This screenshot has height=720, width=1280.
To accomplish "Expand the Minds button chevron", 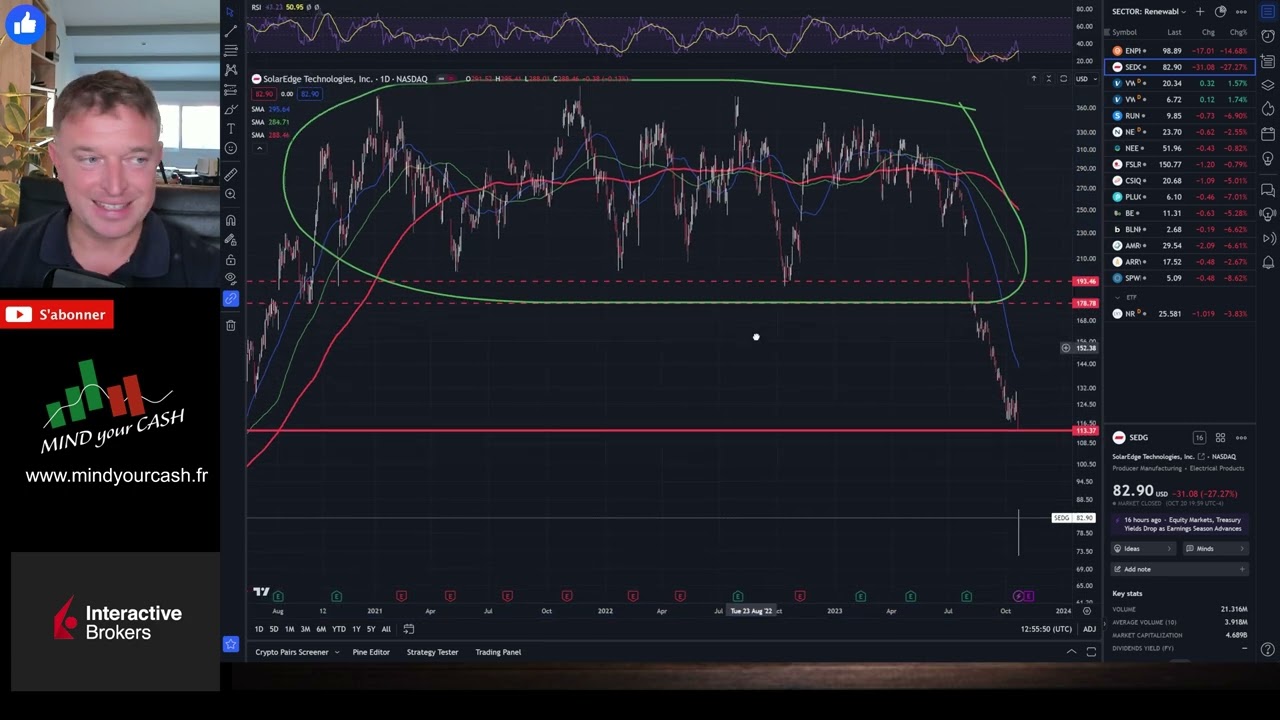I will click(x=1242, y=548).
